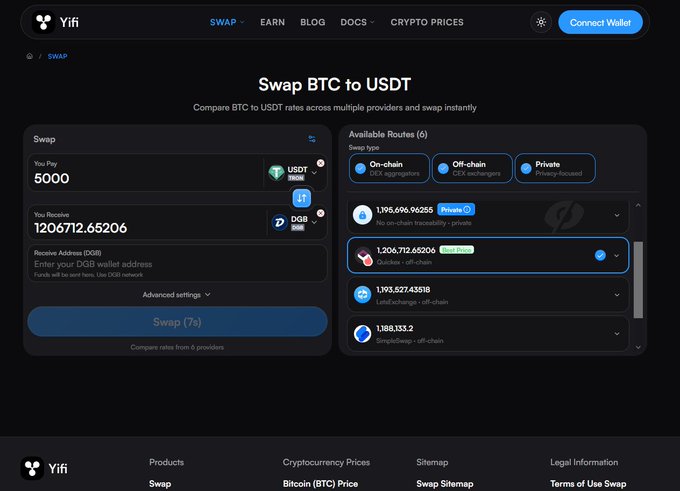The height and width of the screenshot is (491, 680).
Task: Open the Swap Sitemap link
Action: 445,484
